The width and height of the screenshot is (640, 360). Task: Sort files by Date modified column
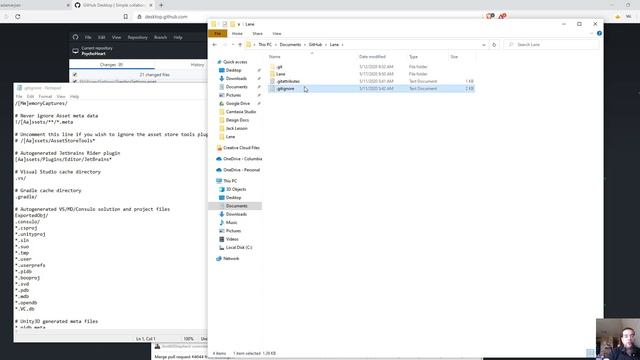[372, 57]
